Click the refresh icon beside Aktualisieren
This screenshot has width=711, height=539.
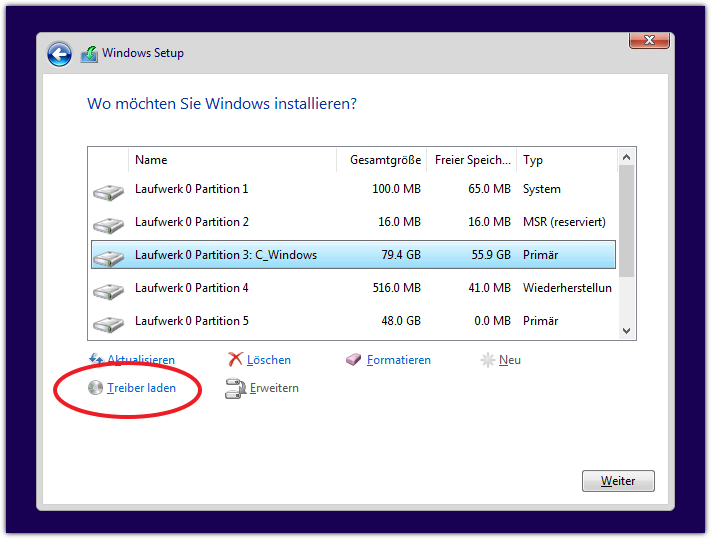tap(96, 359)
